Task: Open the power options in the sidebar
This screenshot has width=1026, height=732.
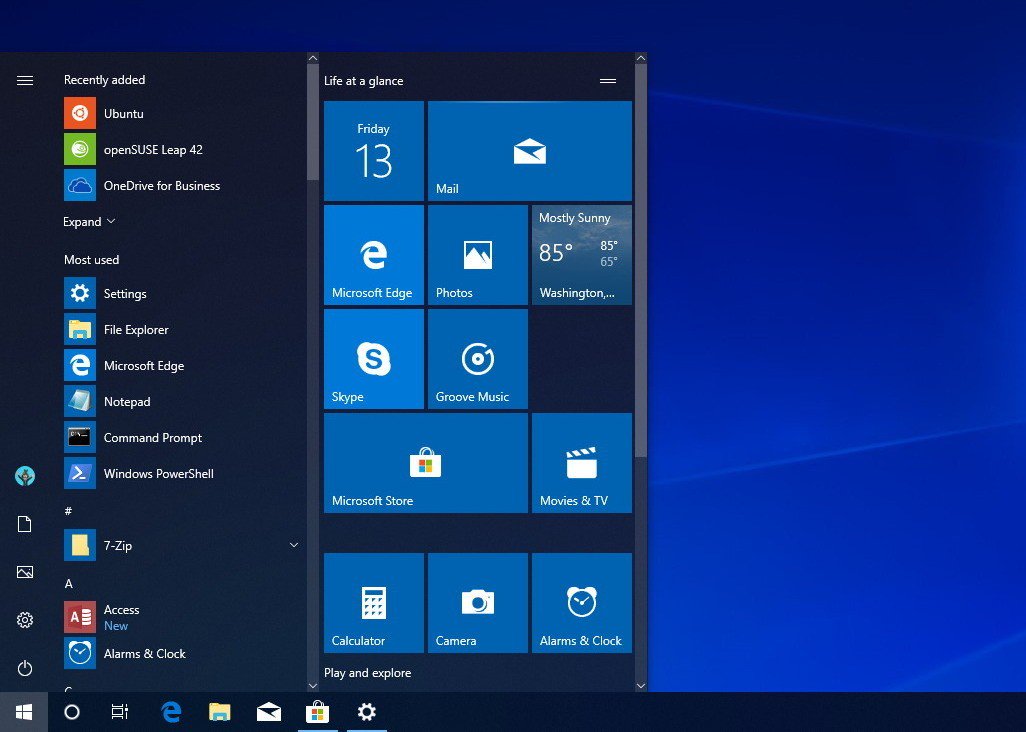Action: coord(25,668)
